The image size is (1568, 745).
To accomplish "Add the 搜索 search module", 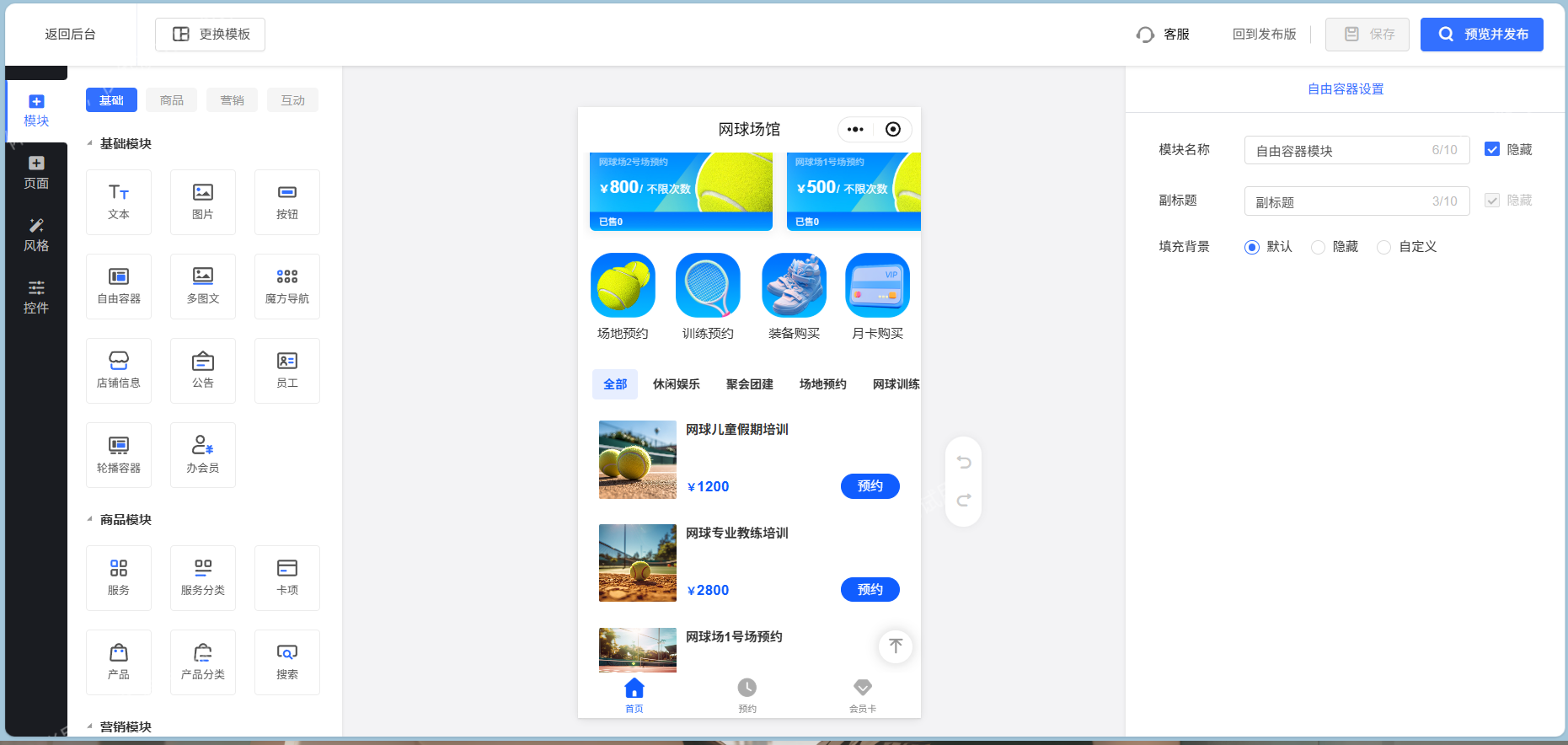I will [287, 662].
